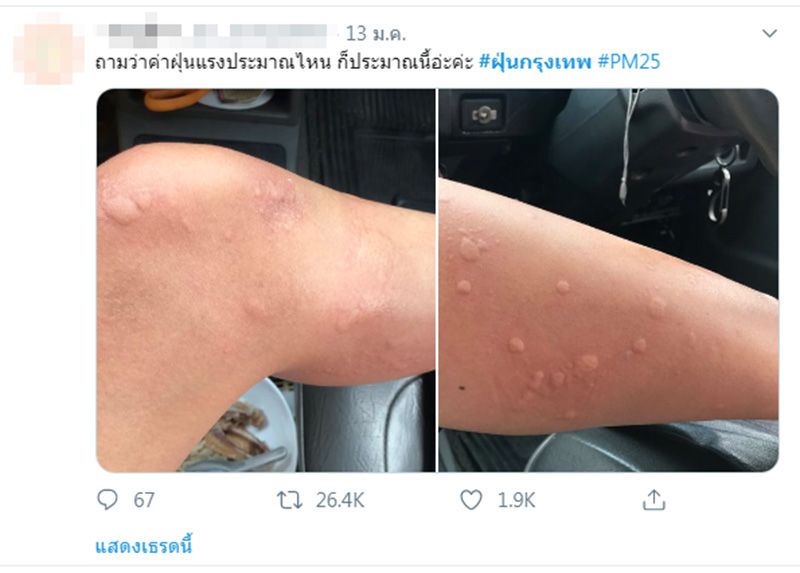The image size is (800, 573).
Task: Click the 26.4K retweet count
Action: tap(340, 500)
